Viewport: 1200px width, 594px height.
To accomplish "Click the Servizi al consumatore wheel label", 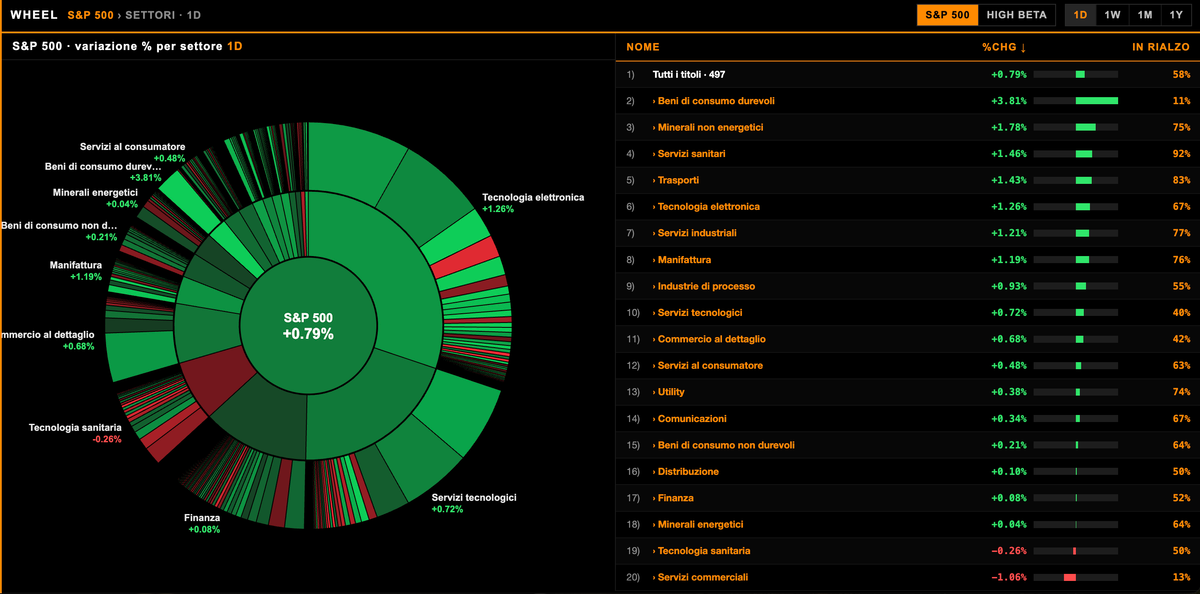I will point(132,147).
